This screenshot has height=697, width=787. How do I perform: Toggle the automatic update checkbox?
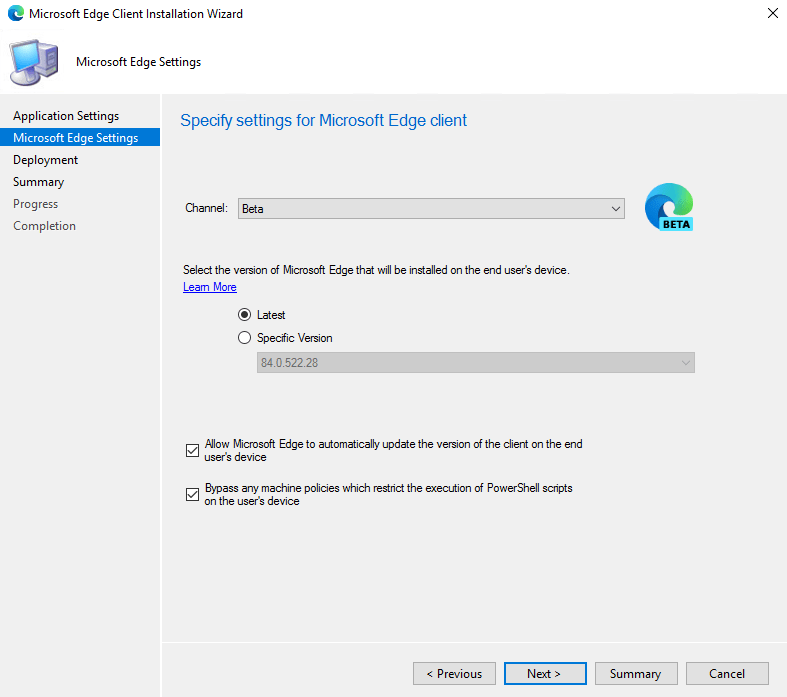193,450
